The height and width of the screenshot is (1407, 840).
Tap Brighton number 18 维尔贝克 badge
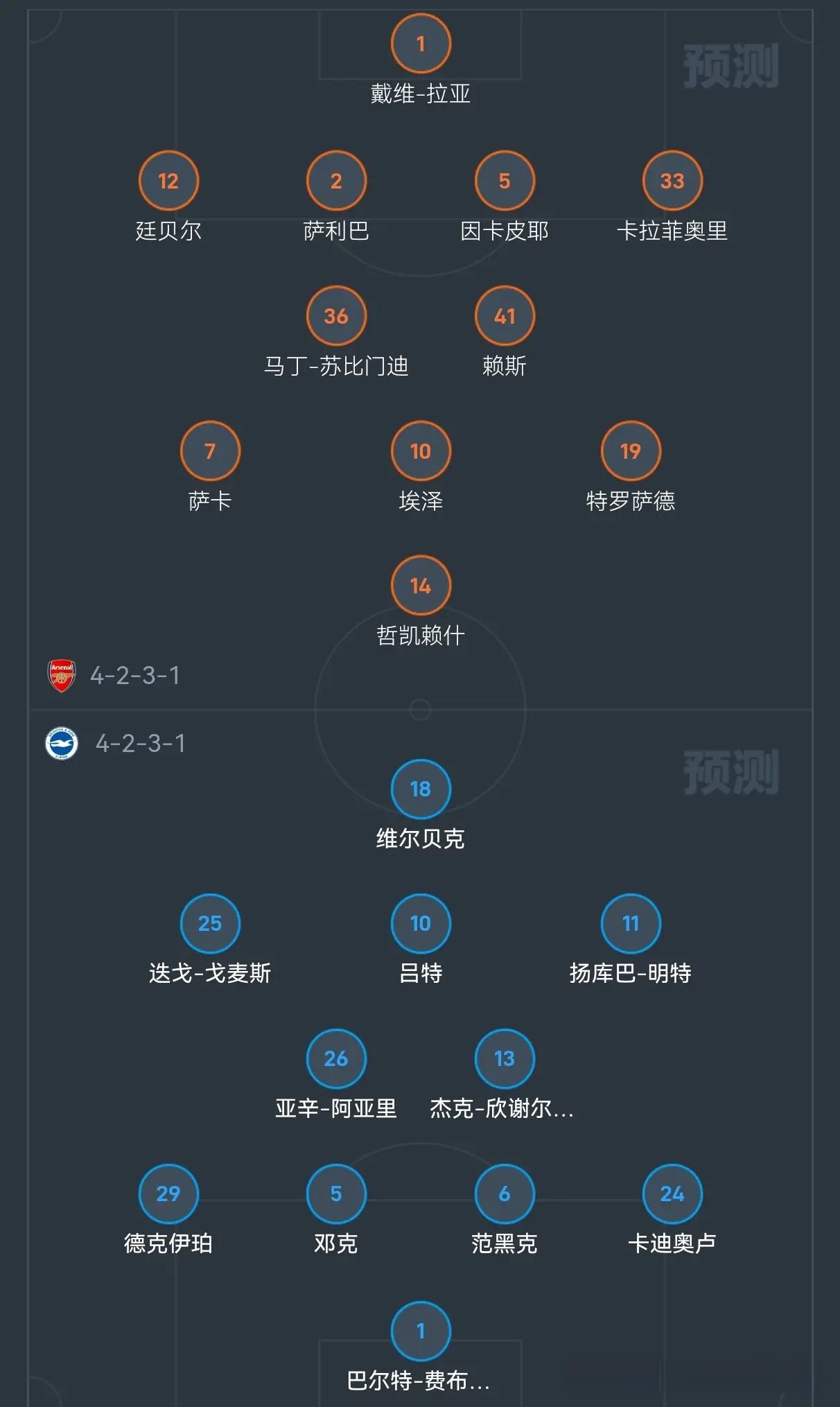tap(421, 789)
